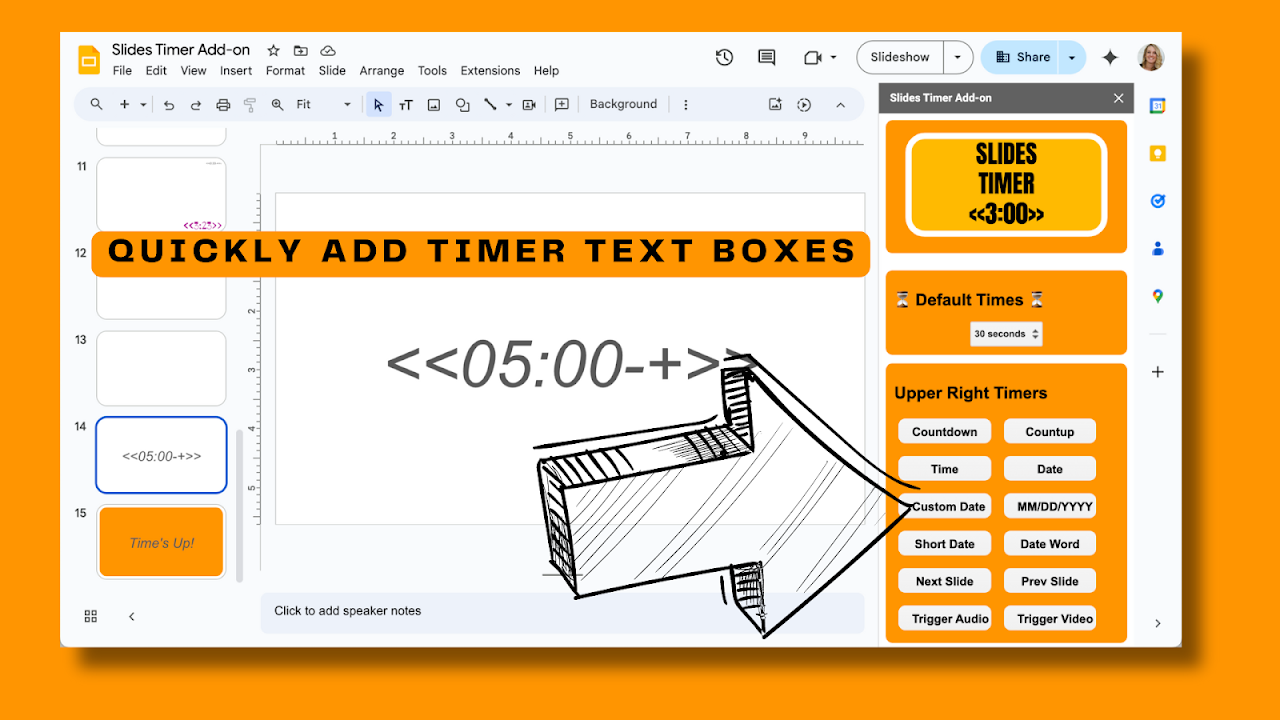
Task: Open the File menu
Action: pyautogui.click(x=122, y=71)
